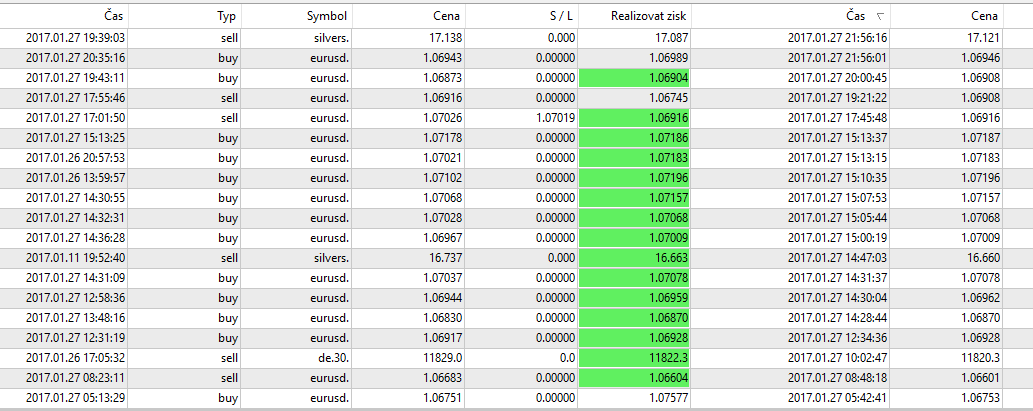Select the open time 2017.01.26 20:57:53
The image size is (1033, 411).
(x=76, y=159)
